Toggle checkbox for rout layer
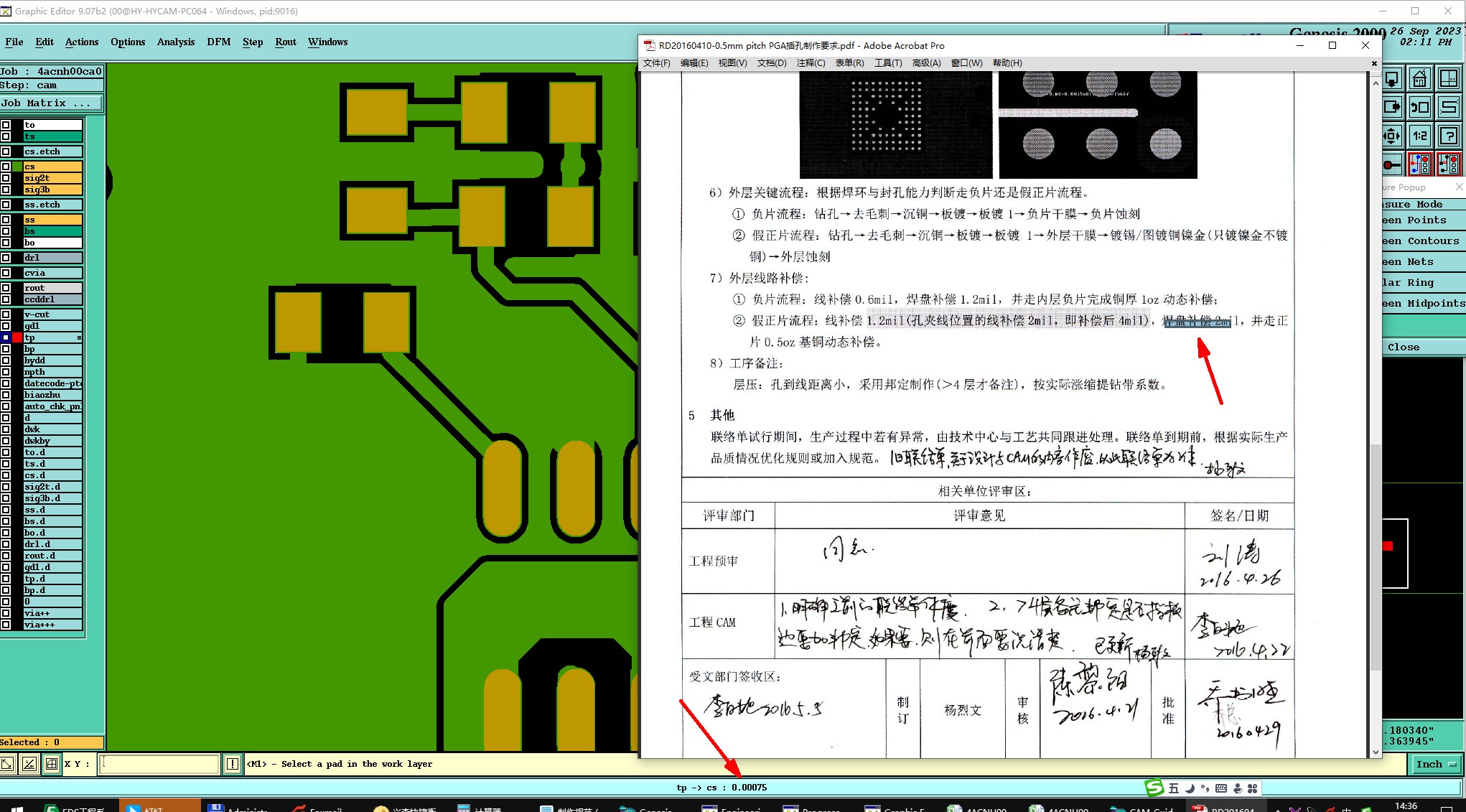This screenshot has height=812, width=1466. [x=6, y=288]
